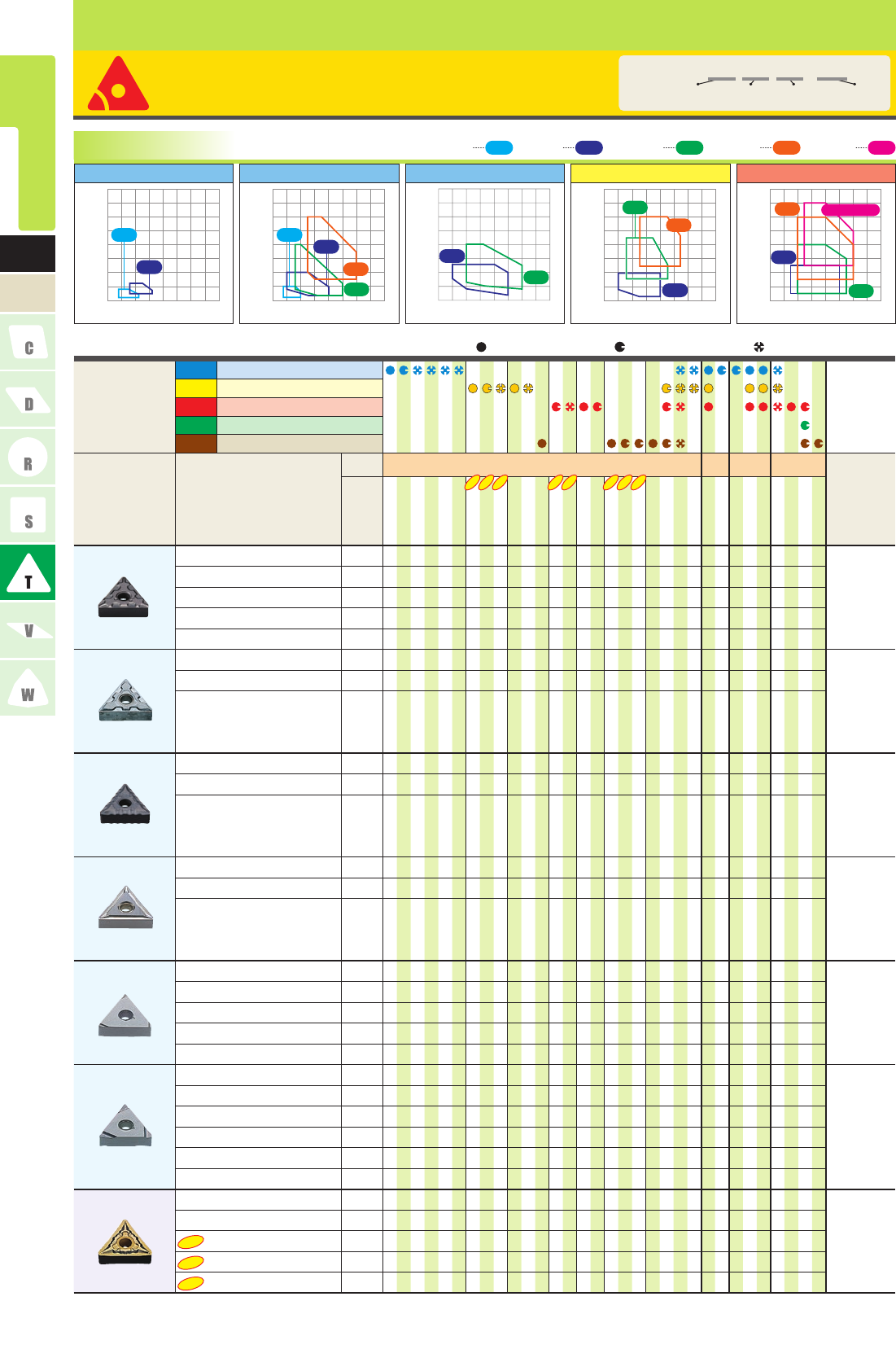The width and height of the screenshot is (896, 1371).
Task: Select the D insert shape tab
Action: 28,400
